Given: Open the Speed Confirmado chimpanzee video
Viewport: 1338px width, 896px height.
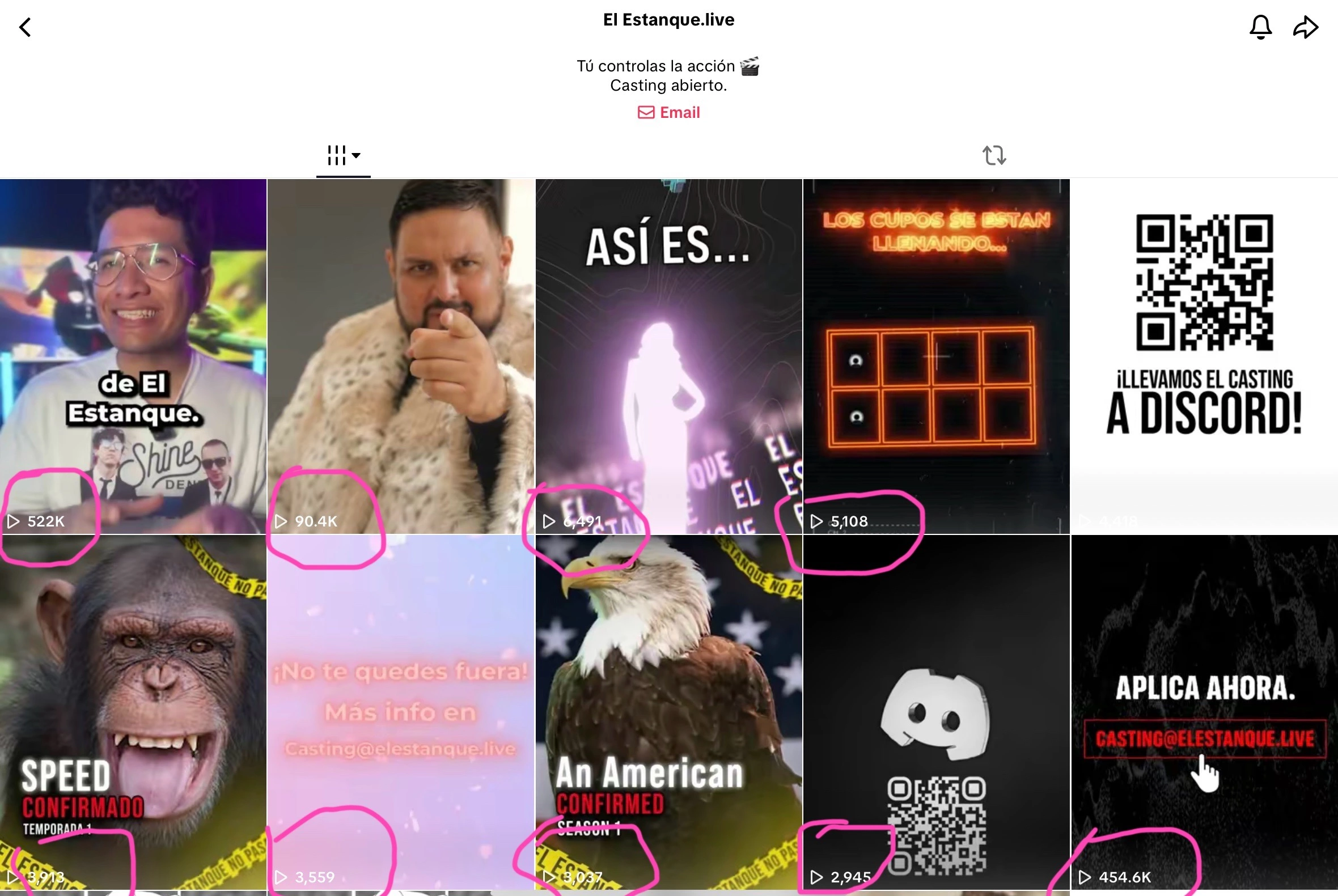Looking at the screenshot, I should tap(133, 712).
